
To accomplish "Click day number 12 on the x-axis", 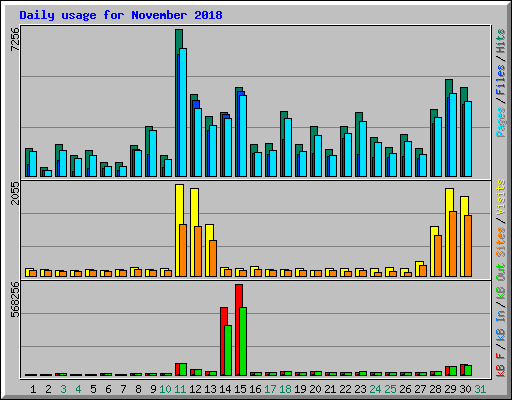I will [195, 389].
